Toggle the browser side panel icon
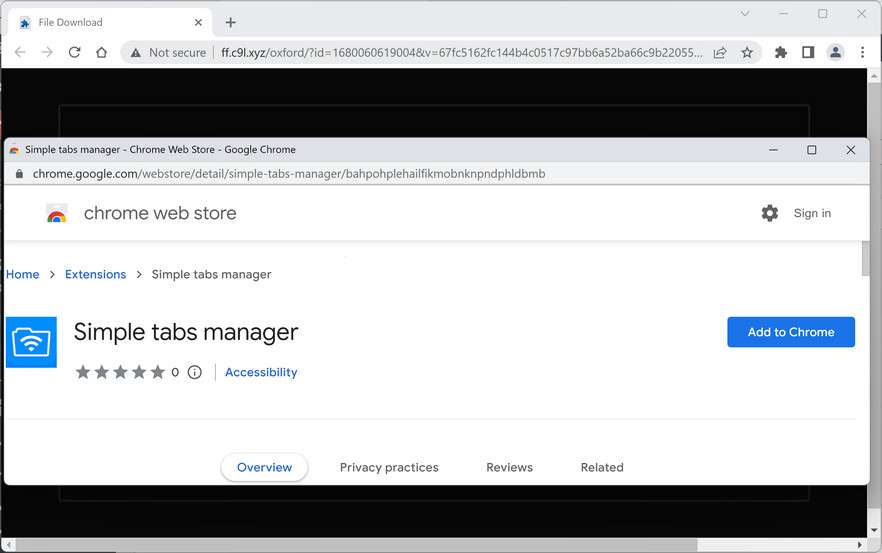882x553 pixels. pyautogui.click(x=808, y=52)
